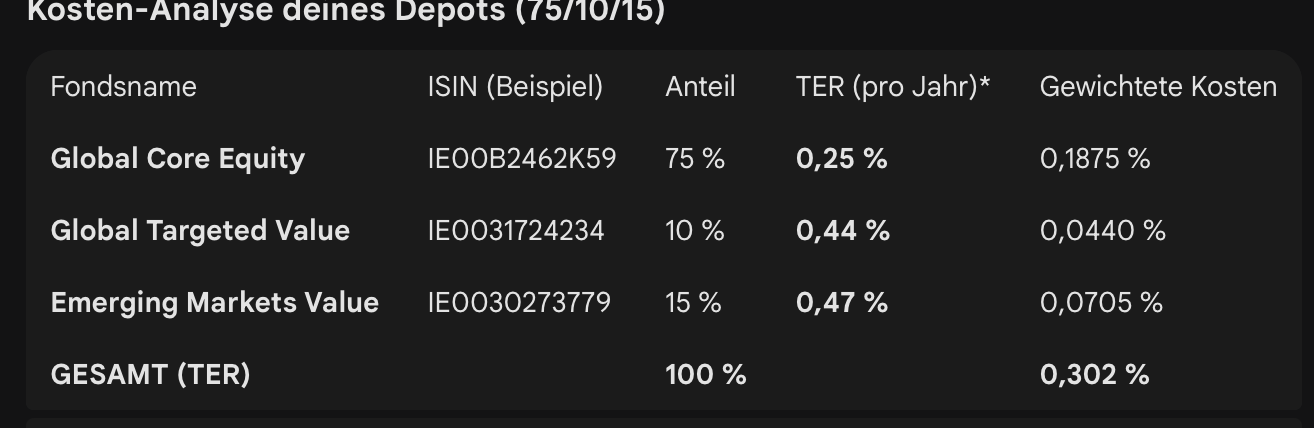1314x428 pixels.
Task: Click the GESAMT (TER) row label
Action: pyautogui.click(x=150, y=375)
